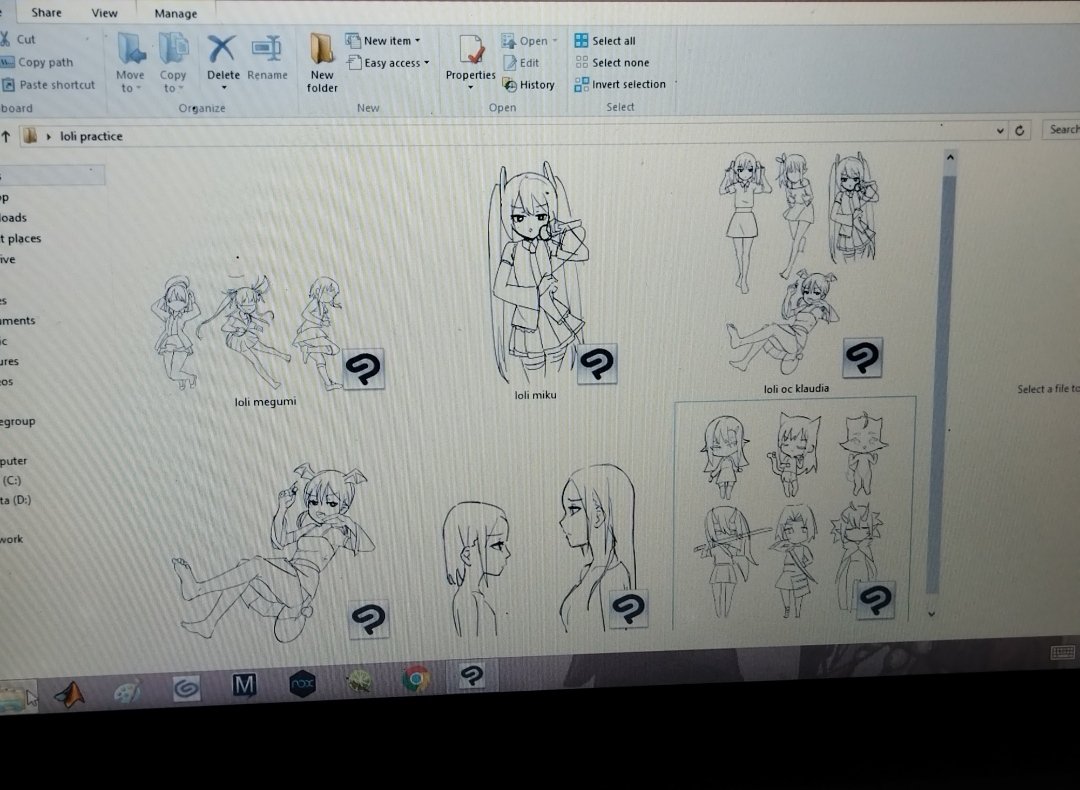Expand the Open dropdown in ribbon

pyautogui.click(x=554, y=41)
